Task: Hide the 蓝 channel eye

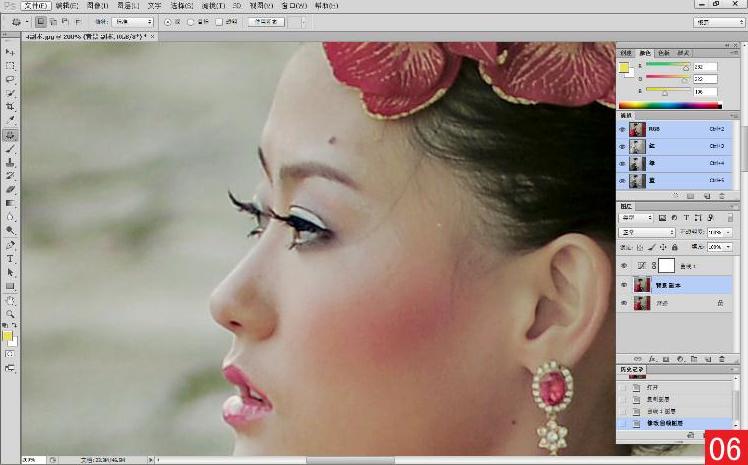Action: pyautogui.click(x=622, y=181)
